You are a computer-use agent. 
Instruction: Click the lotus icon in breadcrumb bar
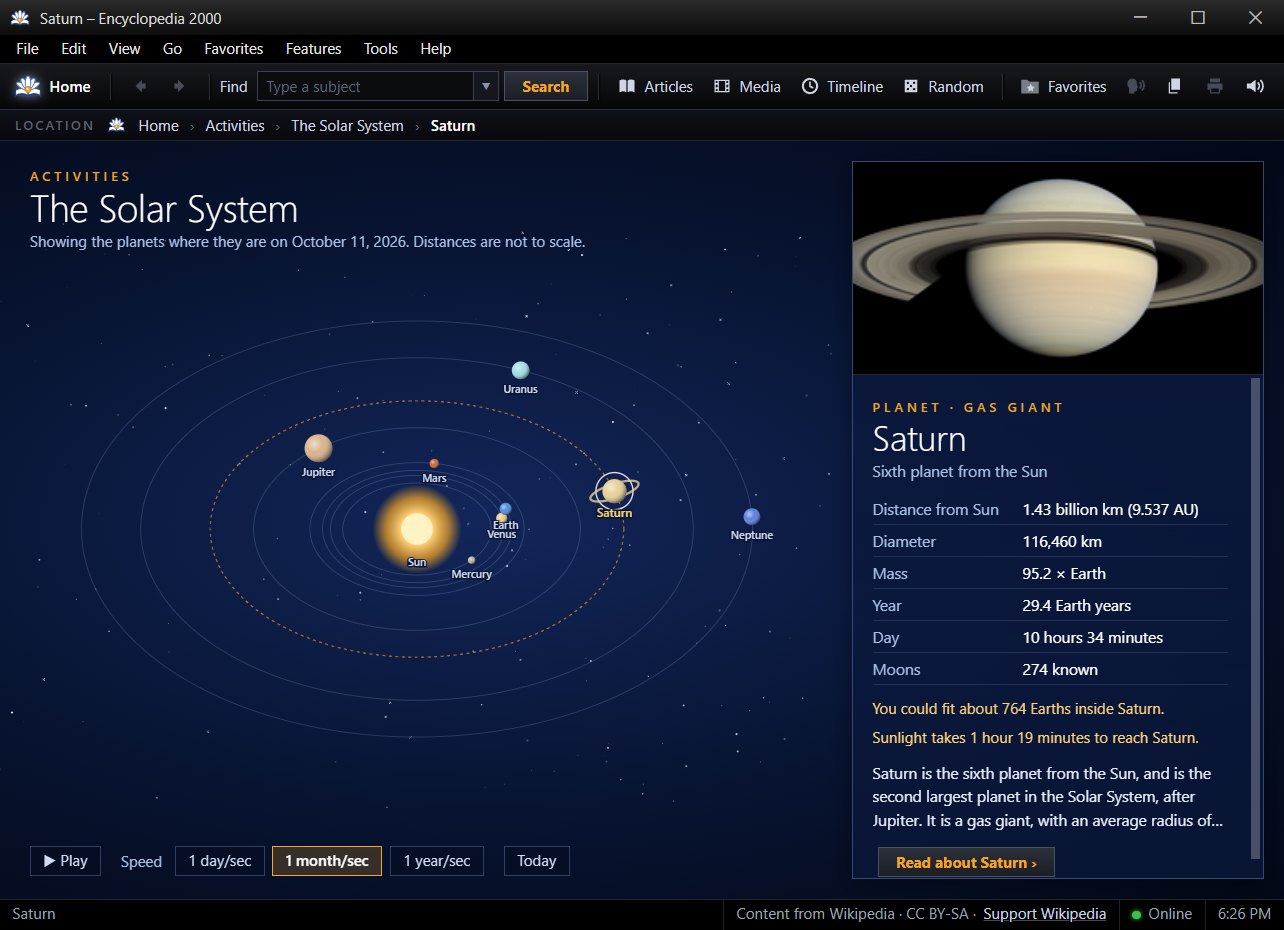[118, 125]
